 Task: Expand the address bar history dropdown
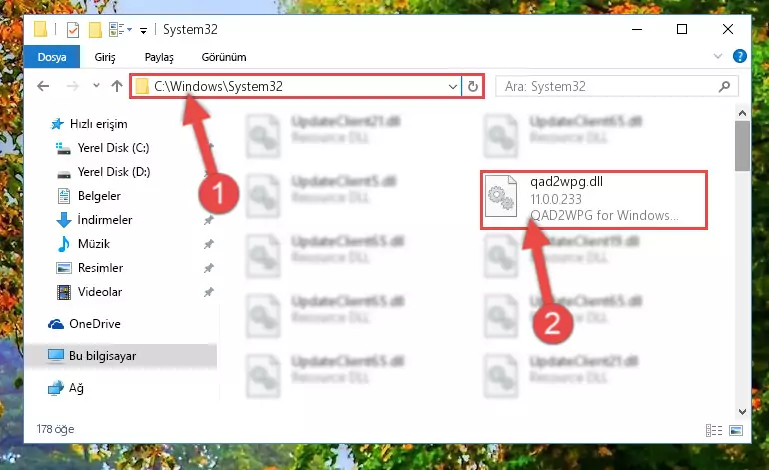pos(453,87)
